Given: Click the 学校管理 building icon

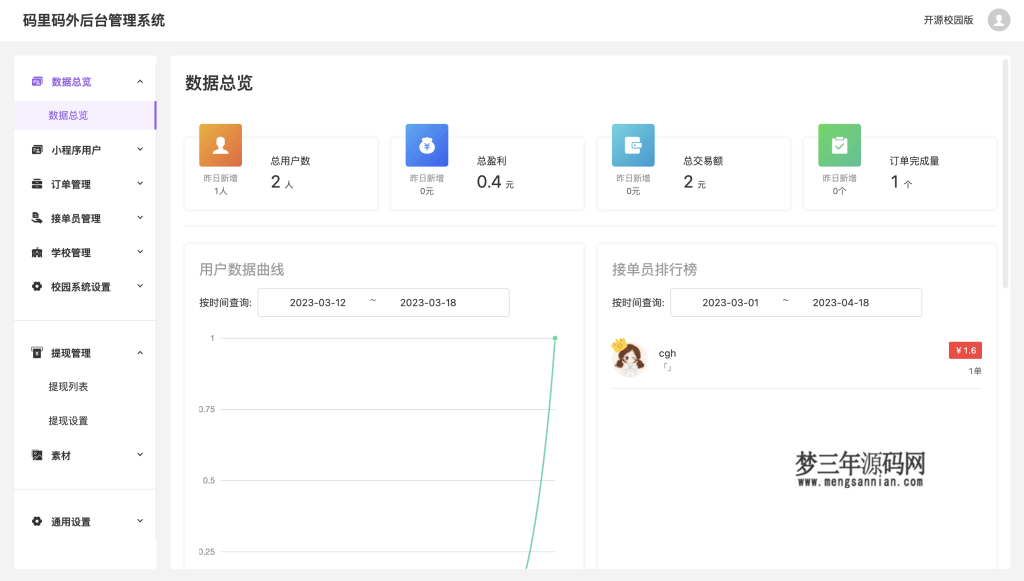Looking at the screenshot, I should 38,251.
